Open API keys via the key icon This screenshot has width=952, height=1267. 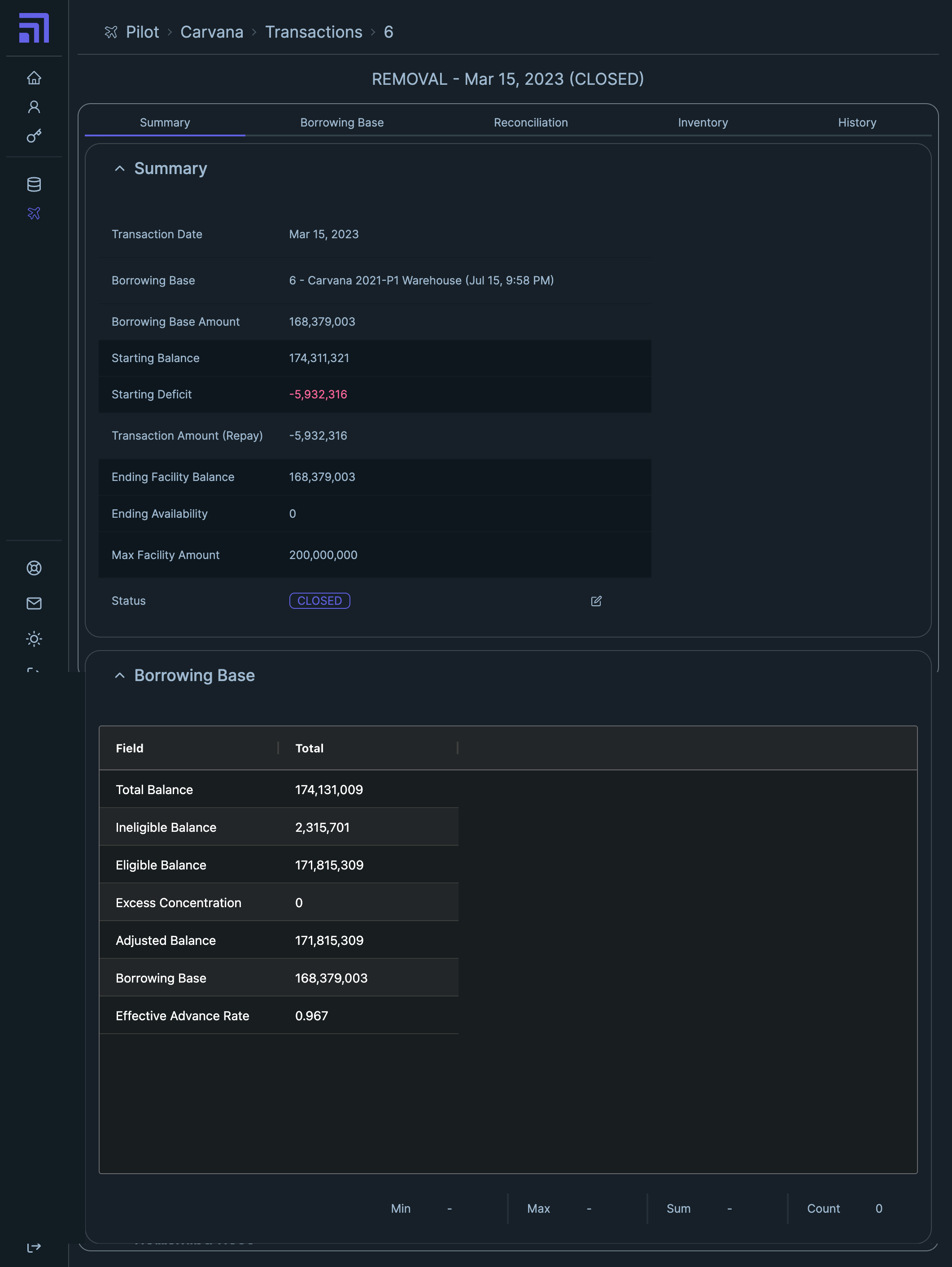(34, 136)
